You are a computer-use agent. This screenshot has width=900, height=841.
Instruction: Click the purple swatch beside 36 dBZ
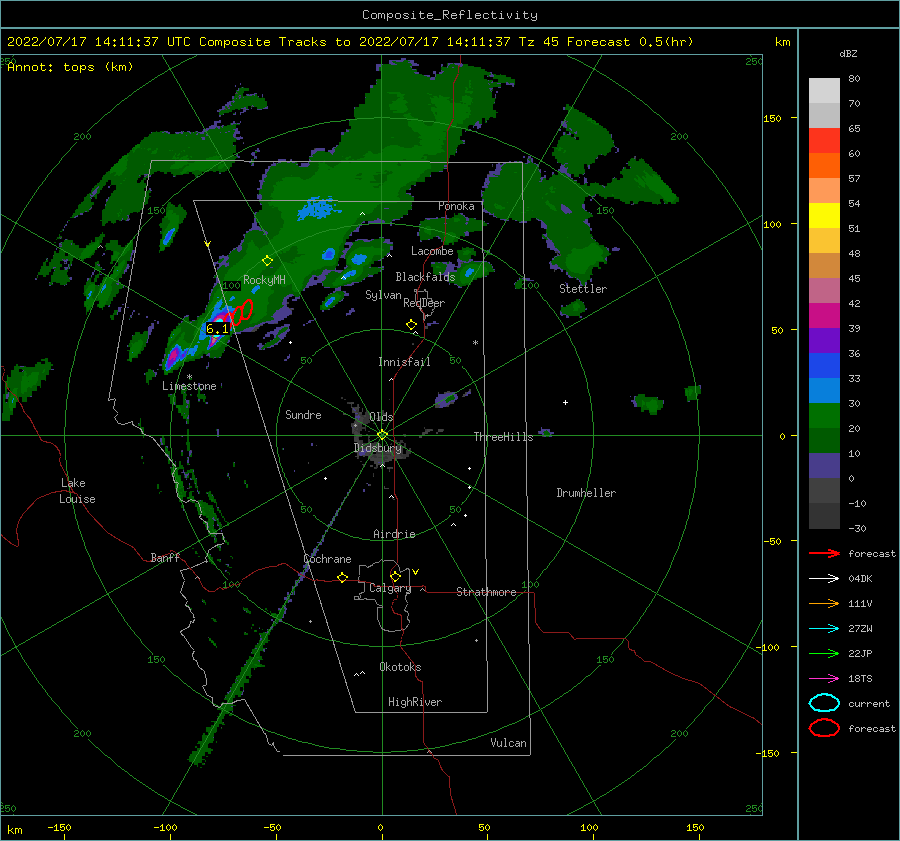coord(824,341)
